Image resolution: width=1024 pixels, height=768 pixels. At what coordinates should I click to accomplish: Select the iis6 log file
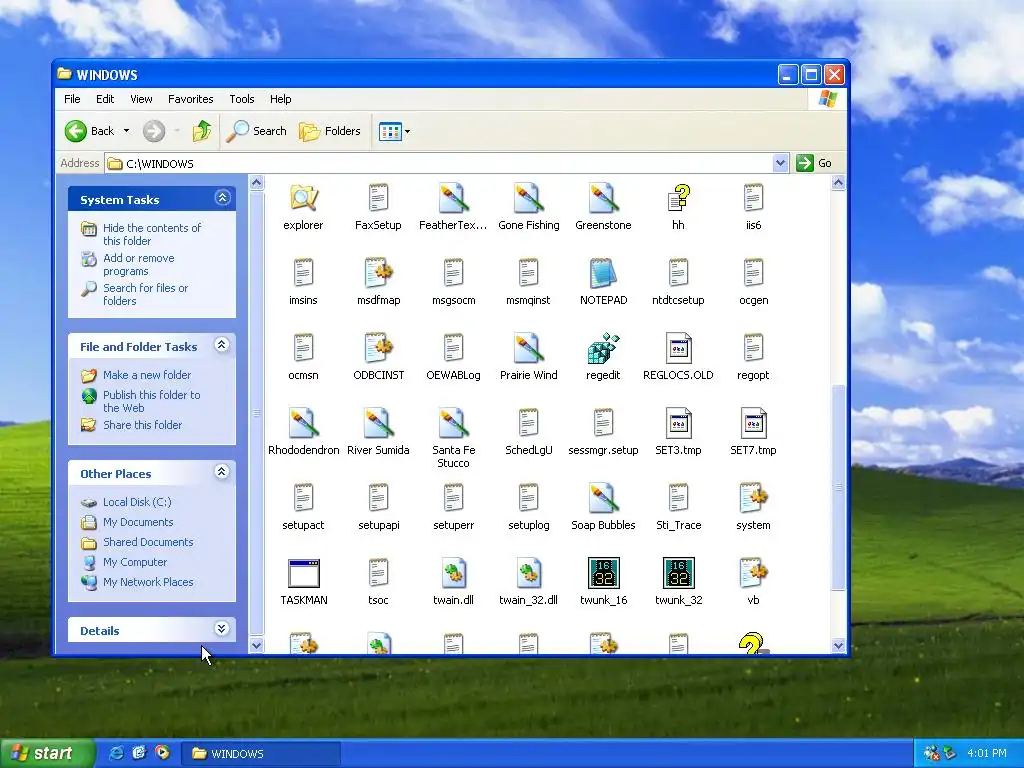753,198
